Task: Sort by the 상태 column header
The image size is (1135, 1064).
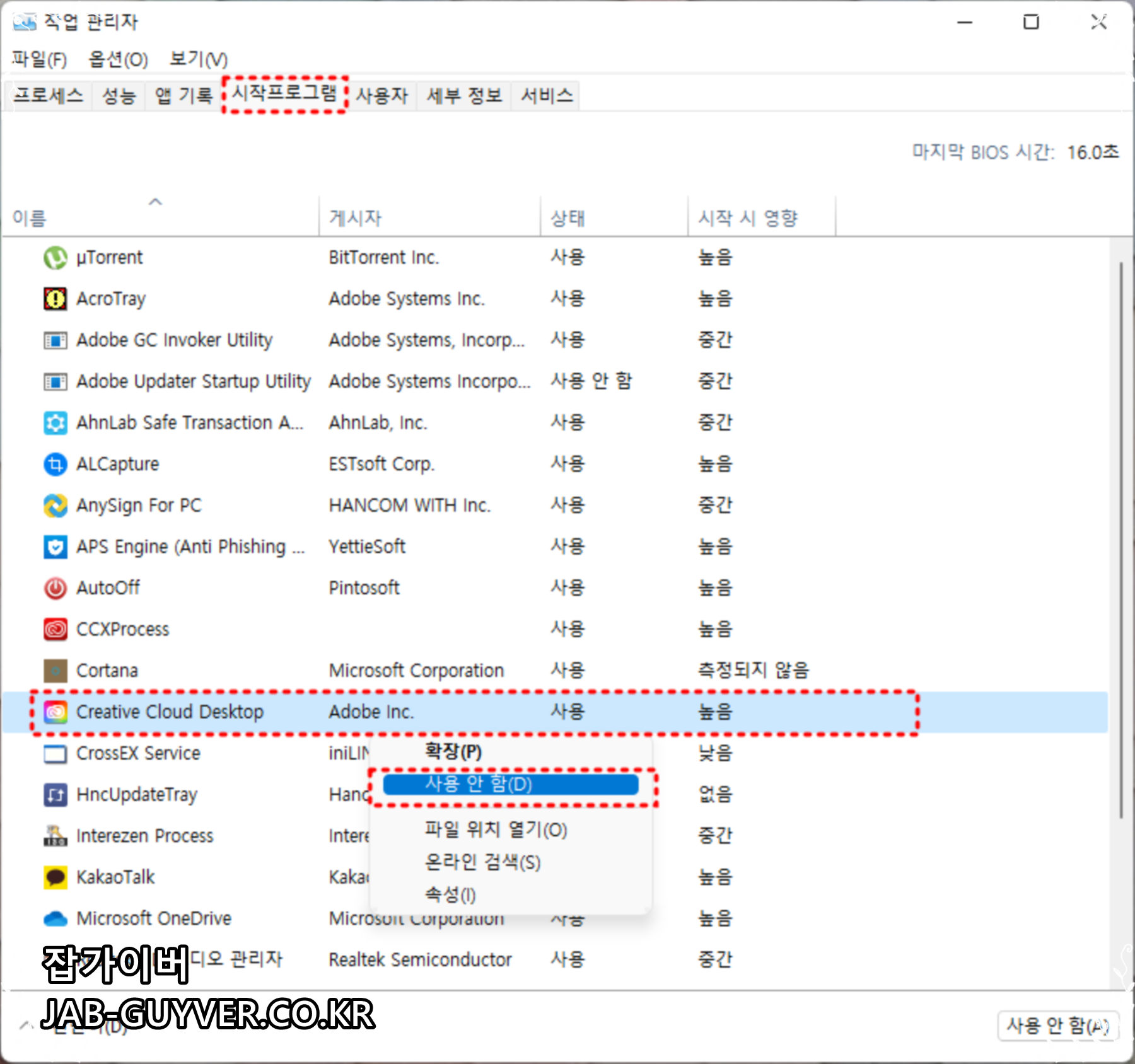Action: 614,217
